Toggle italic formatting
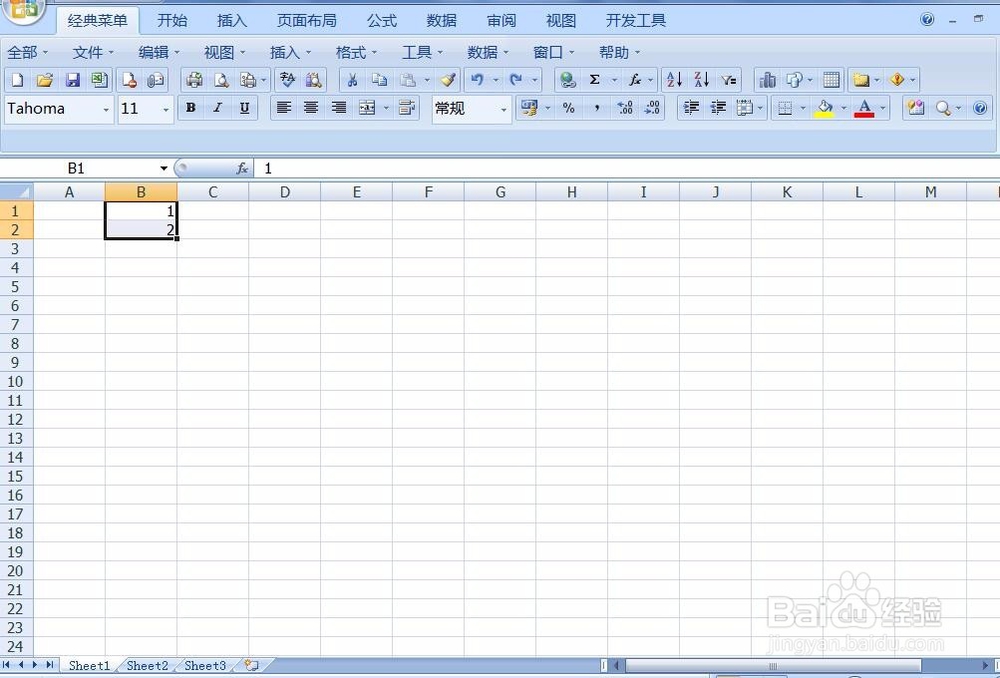Image resolution: width=1000 pixels, height=678 pixels. (x=217, y=108)
